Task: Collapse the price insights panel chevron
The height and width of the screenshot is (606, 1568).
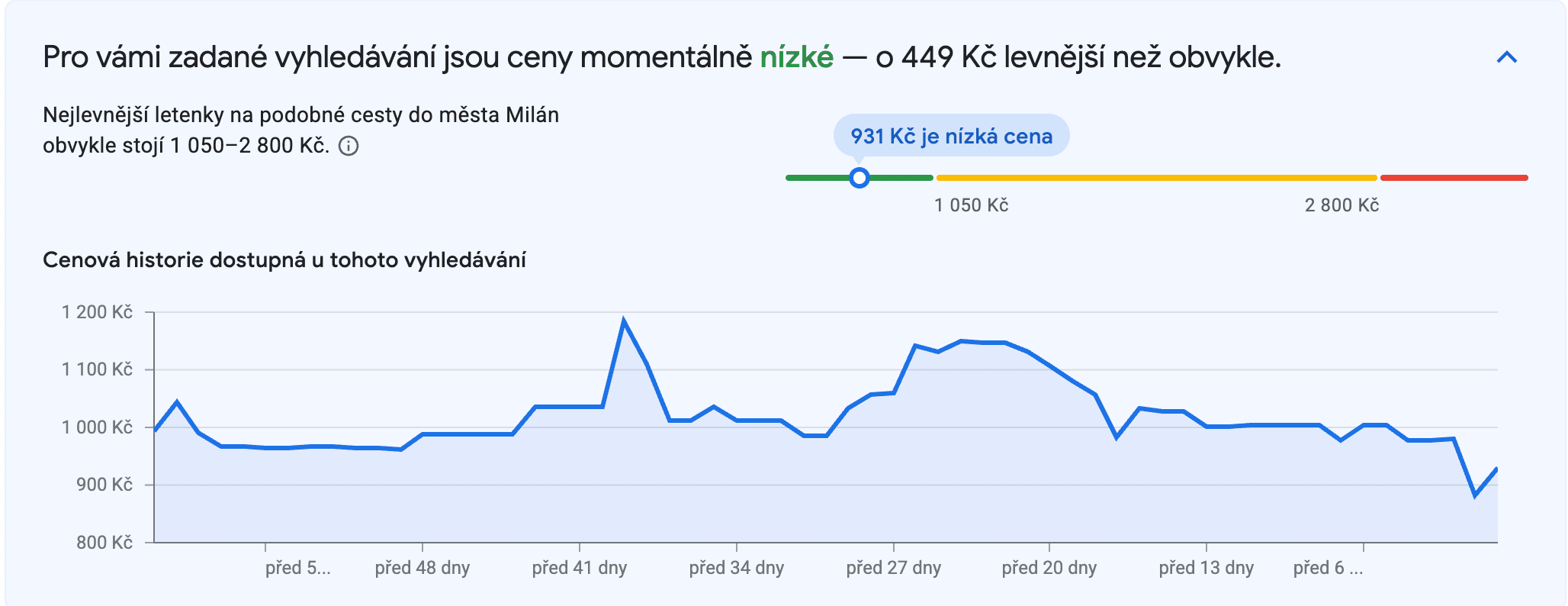Action: (x=1506, y=58)
